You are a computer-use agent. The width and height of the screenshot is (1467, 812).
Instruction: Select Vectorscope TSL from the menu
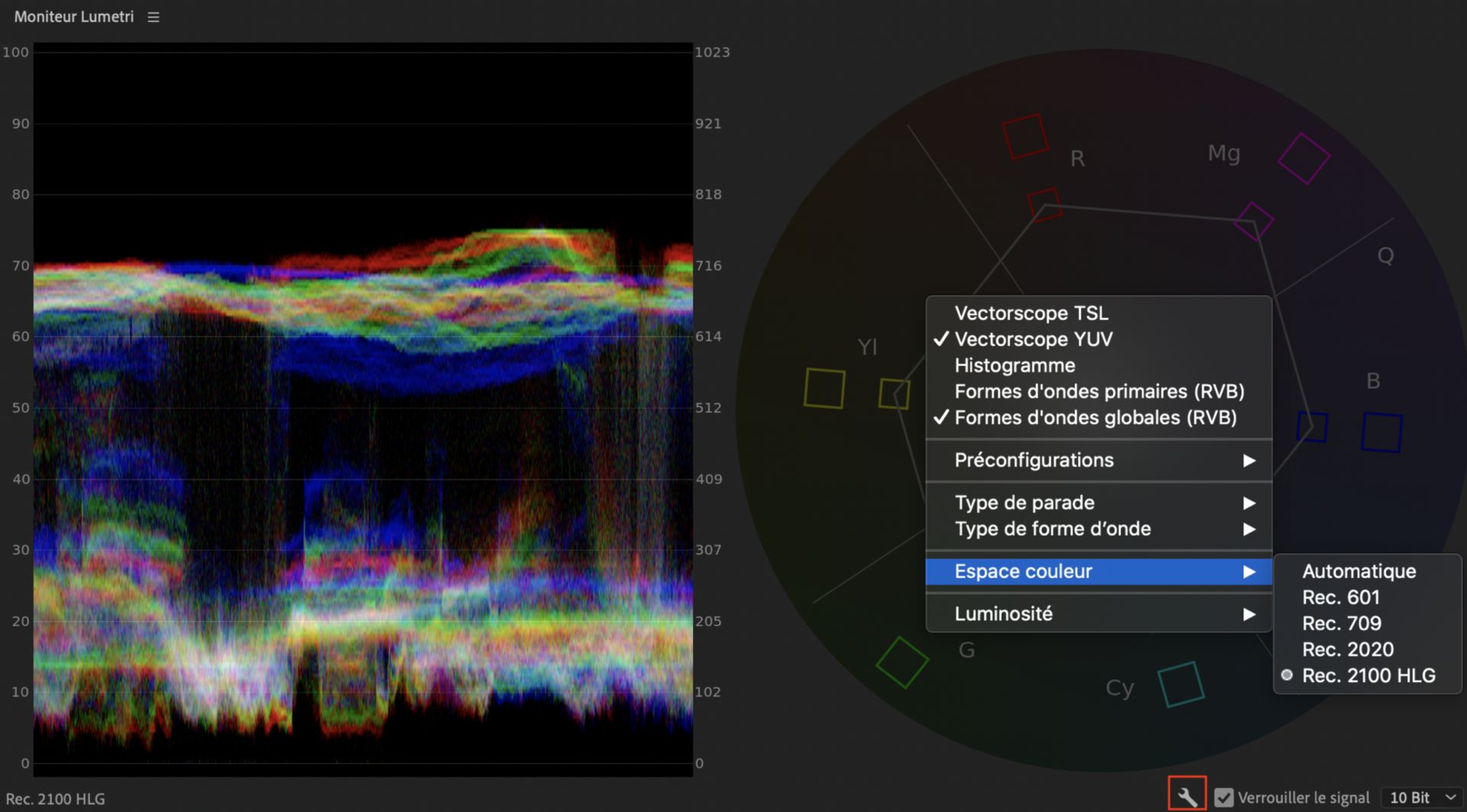[x=1031, y=313]
